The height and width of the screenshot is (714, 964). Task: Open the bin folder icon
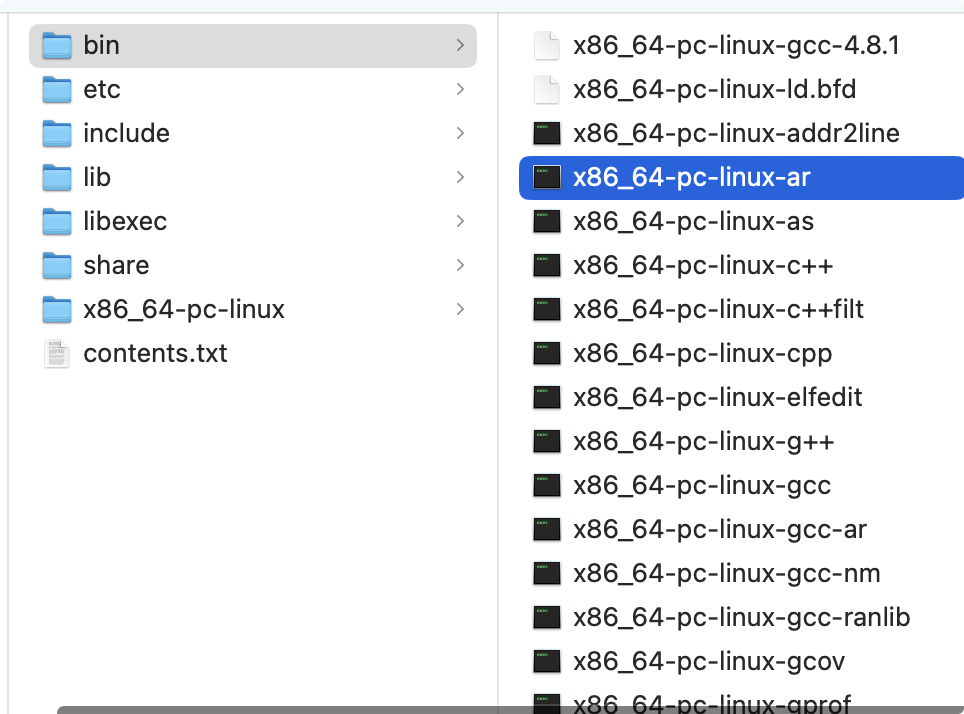click(x=56, y=45)
